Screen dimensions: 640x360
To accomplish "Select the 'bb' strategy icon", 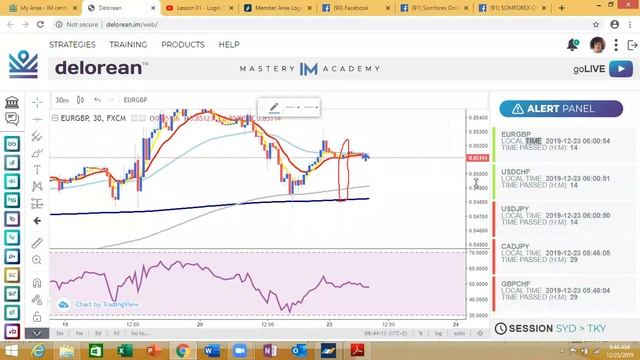I will pyautogui.click(x=12, y=144).
